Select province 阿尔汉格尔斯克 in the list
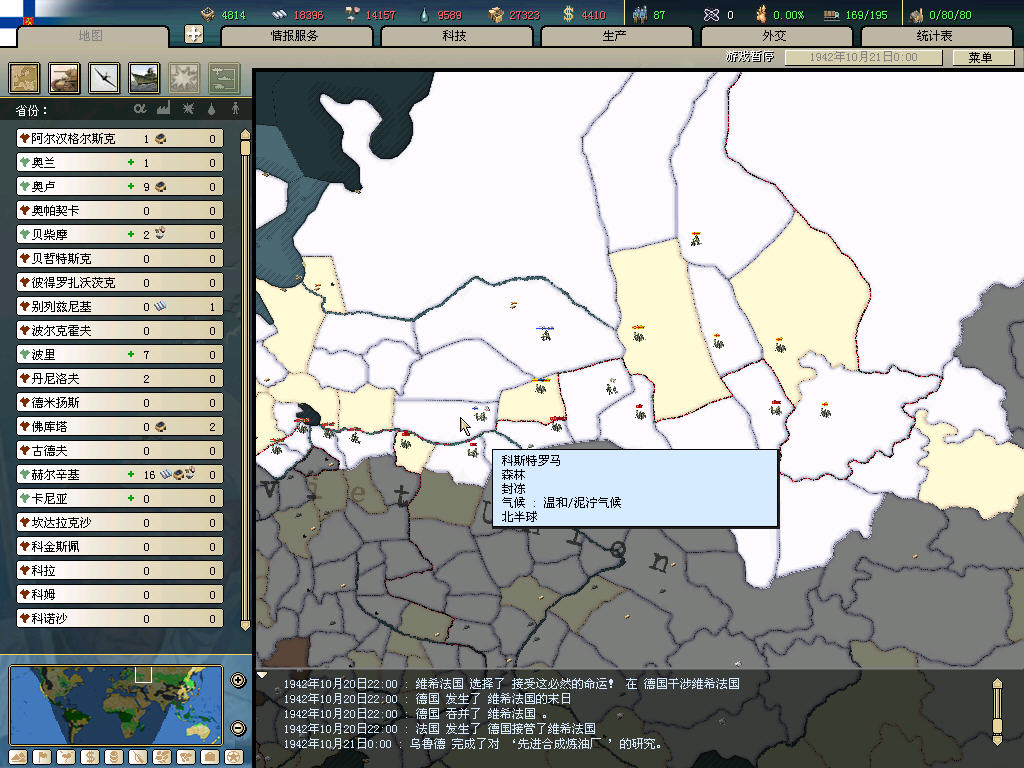The height and width of the screenshot is (768, 1024). [x=120, y=138]
